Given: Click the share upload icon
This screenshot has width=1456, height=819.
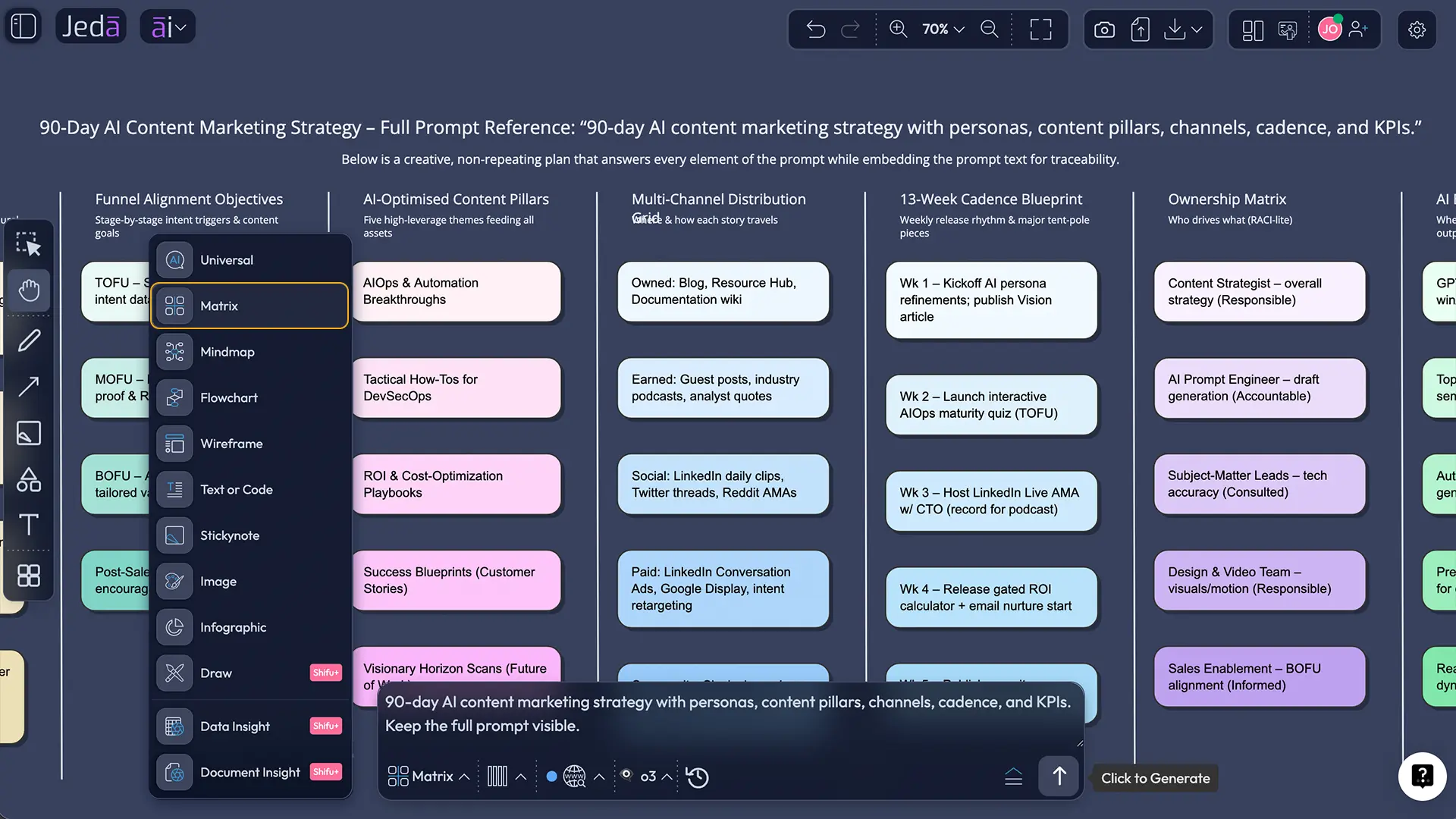Looking at the screenshot, I should click(x=1140, y=30).
